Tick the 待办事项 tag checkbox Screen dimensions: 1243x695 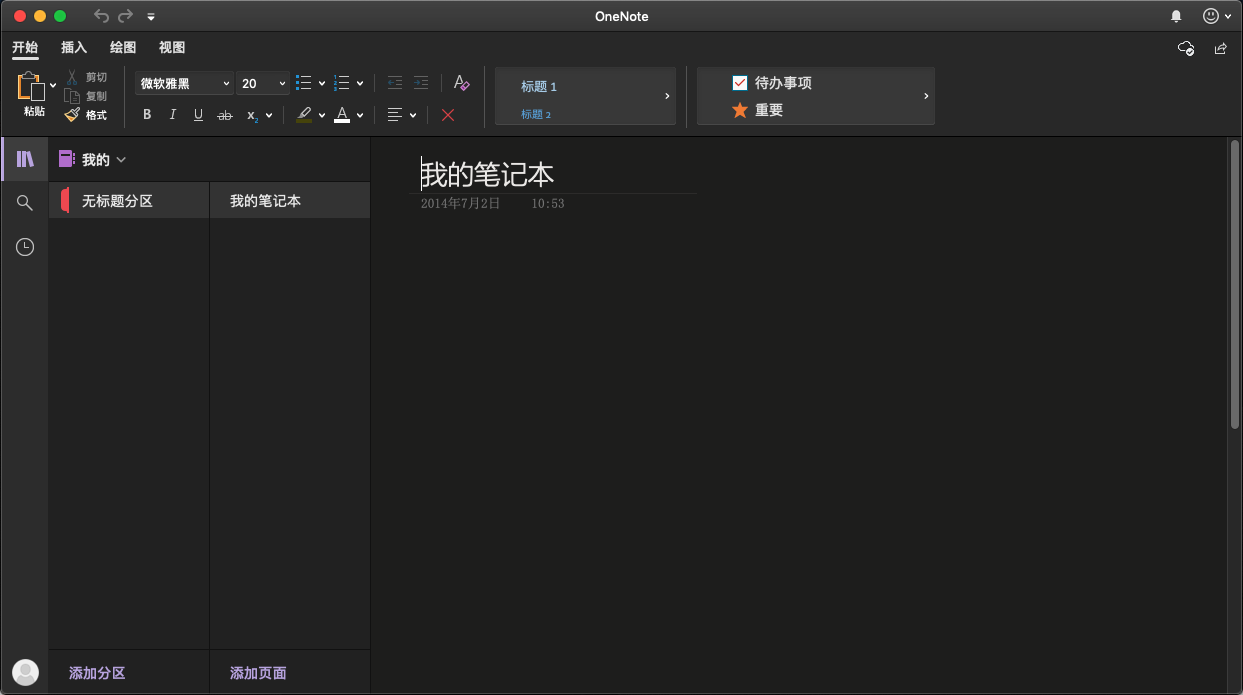point(740,83)
